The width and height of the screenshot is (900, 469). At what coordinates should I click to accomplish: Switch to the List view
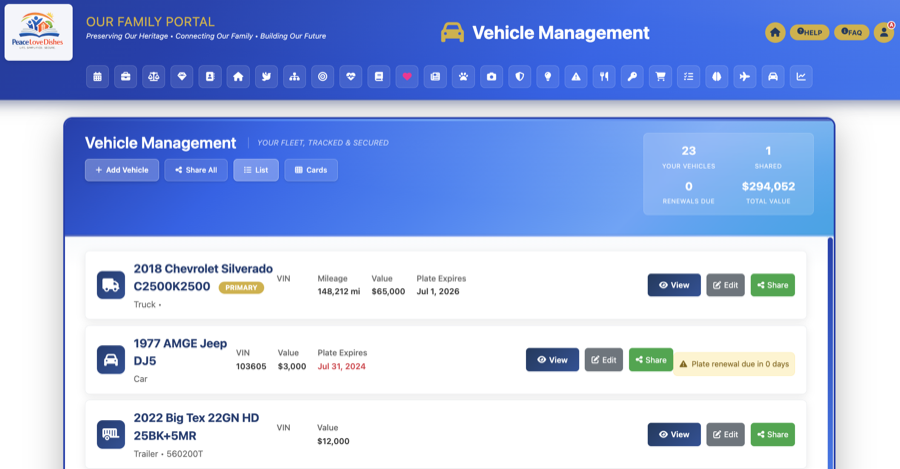(x=256, y=170)
